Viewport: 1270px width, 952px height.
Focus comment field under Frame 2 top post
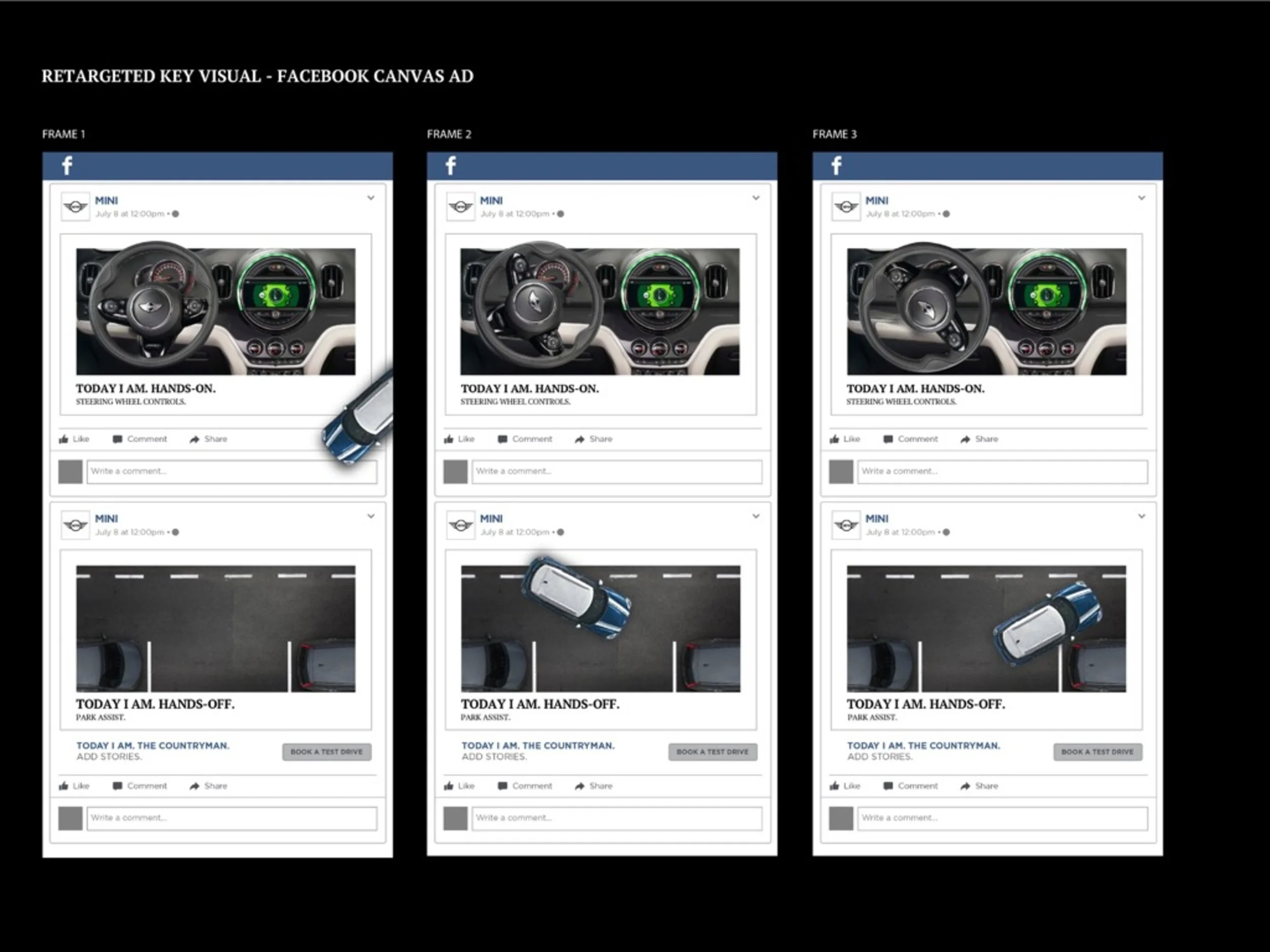(617, 472)
